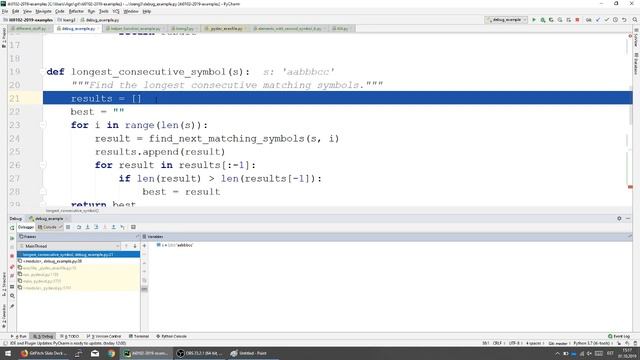Open Event Log
This screenshot has height=360, width=640.
tap(619, 336)
